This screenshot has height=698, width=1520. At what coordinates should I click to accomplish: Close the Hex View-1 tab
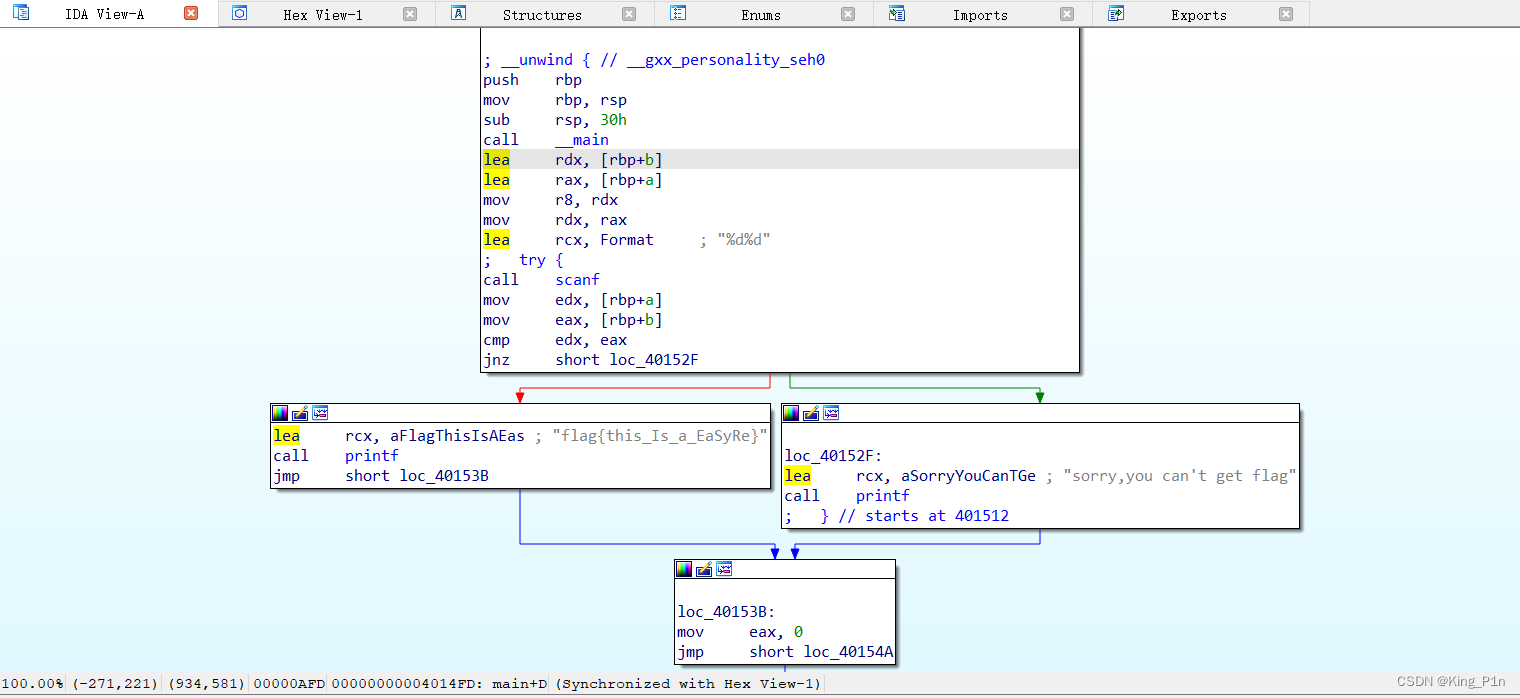(410, 14)
